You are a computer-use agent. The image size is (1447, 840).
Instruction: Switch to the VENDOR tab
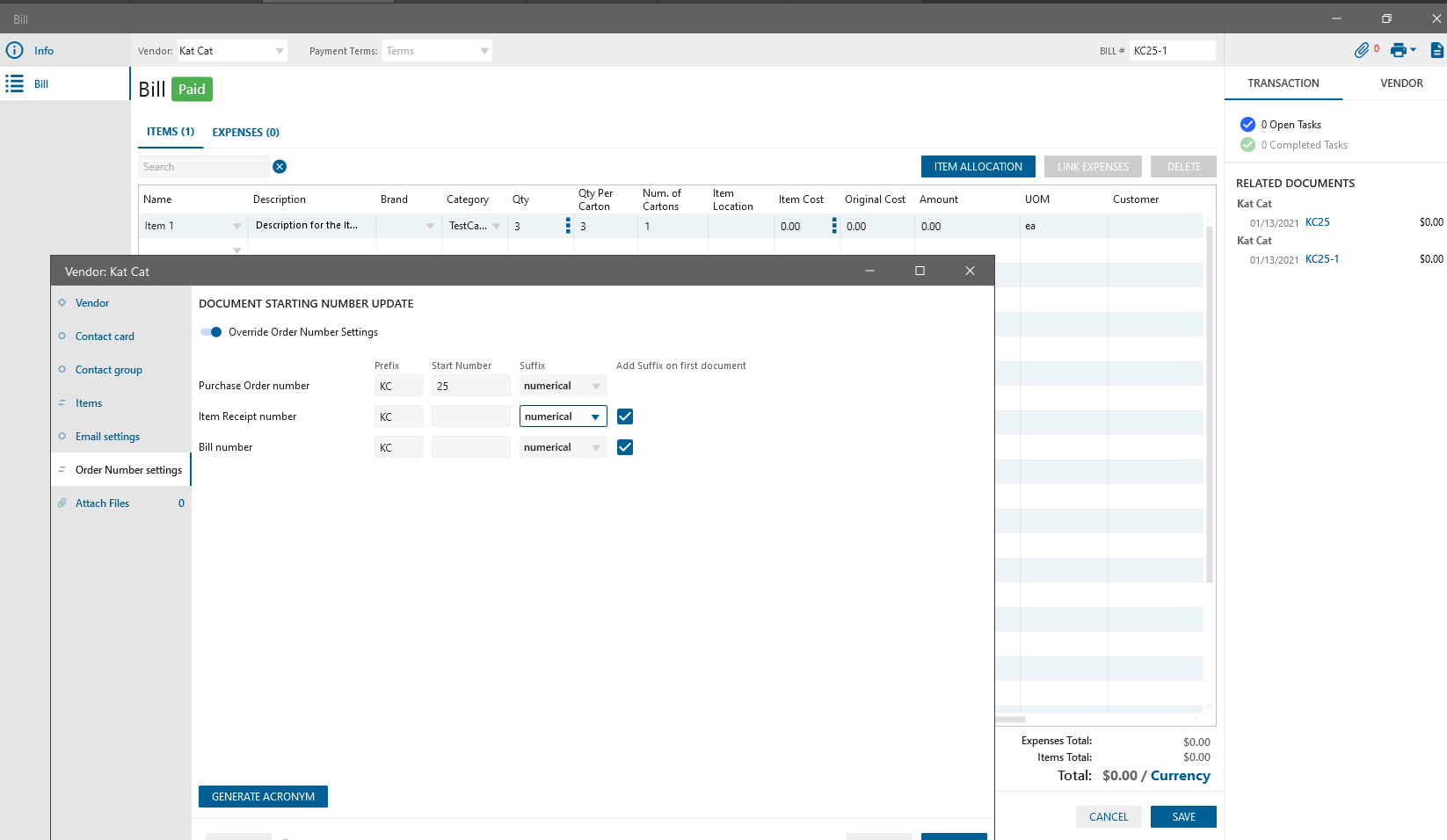[x=1401, y=83]
